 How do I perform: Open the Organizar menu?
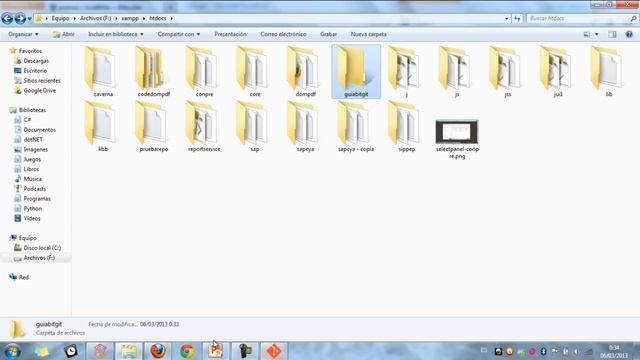[x=23, y=34]
